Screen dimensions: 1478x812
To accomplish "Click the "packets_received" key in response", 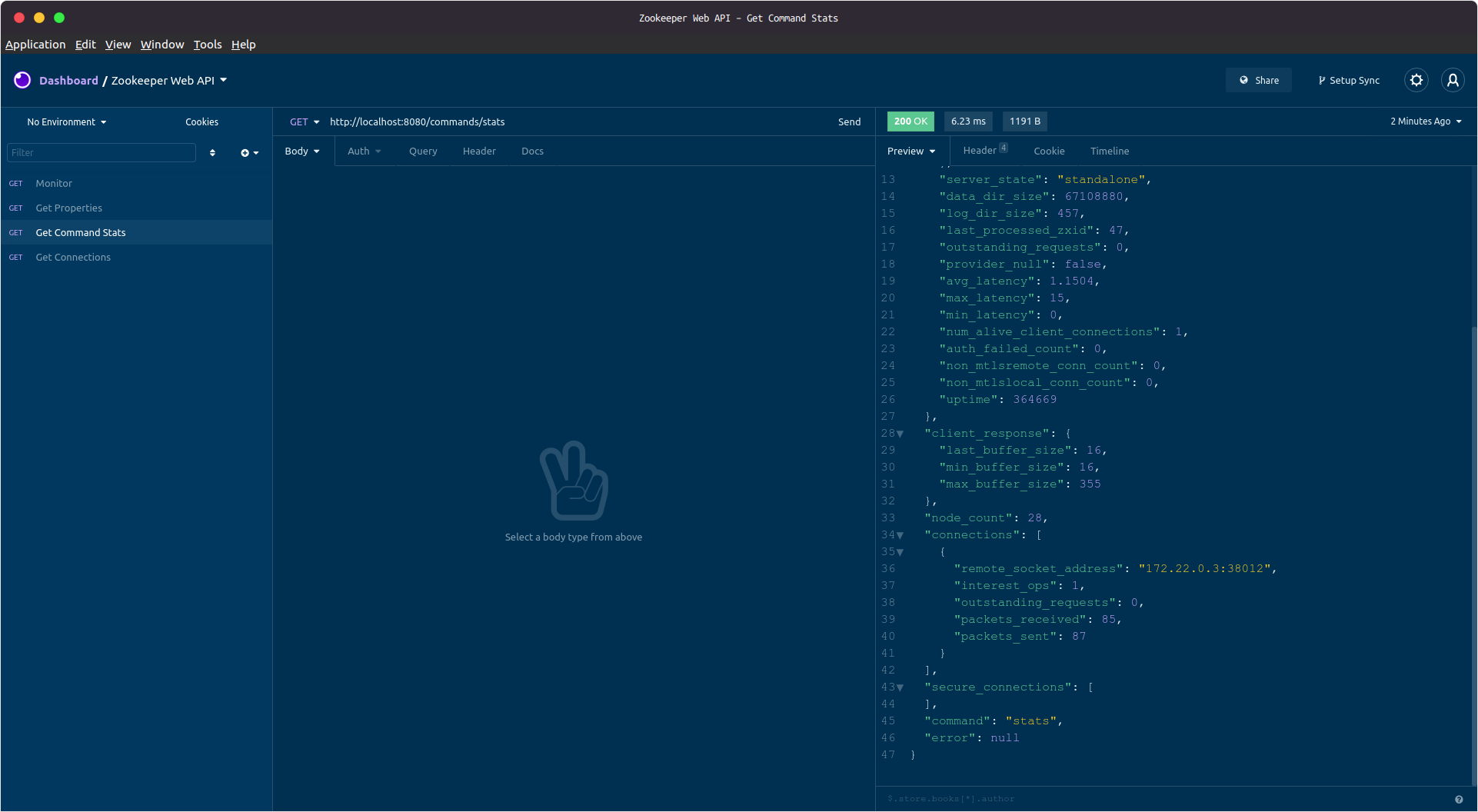I will 1020,620.
